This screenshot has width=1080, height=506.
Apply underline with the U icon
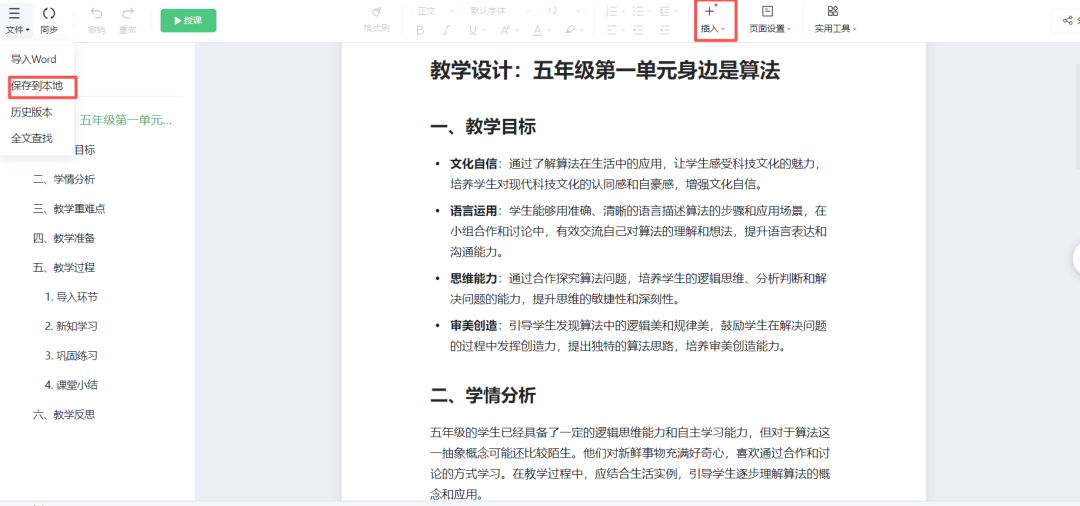pyautogui.click(x=472, y=30)
